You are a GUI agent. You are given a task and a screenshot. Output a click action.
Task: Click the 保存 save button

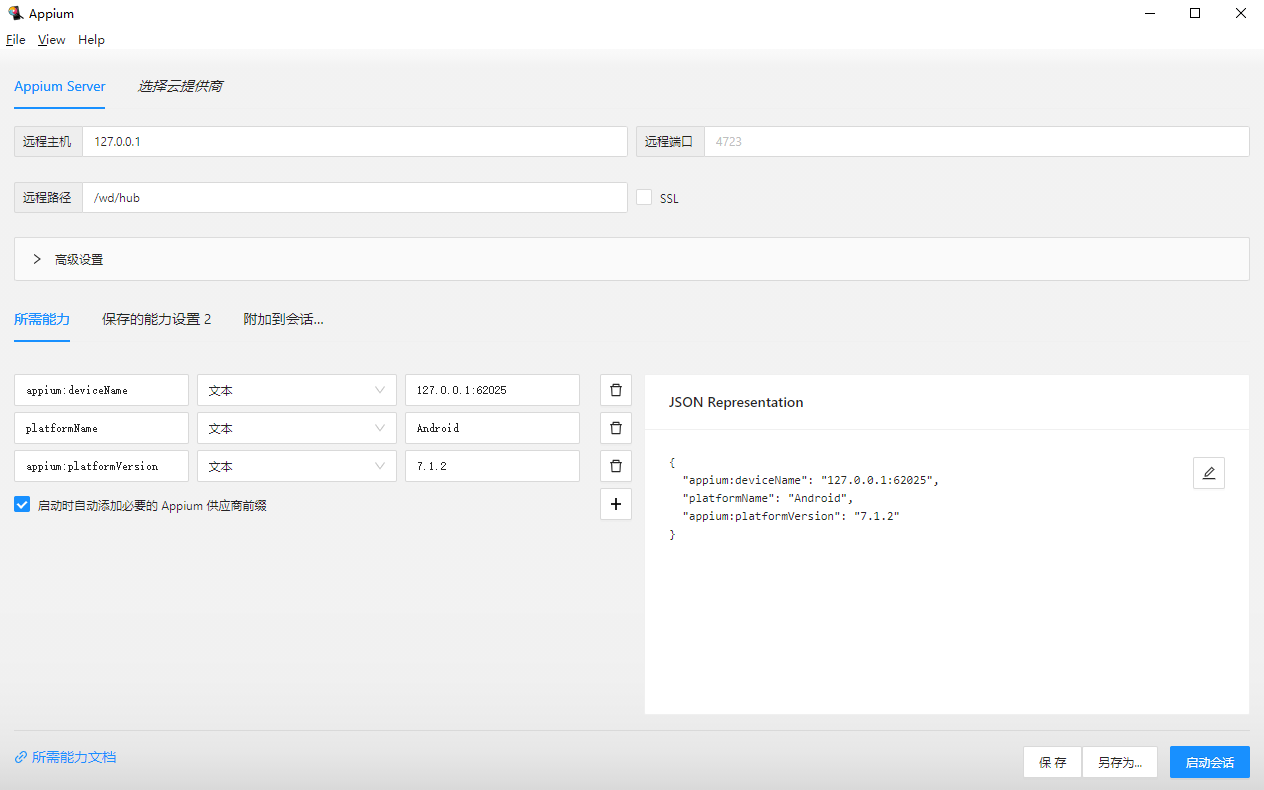click(1053, 762)
